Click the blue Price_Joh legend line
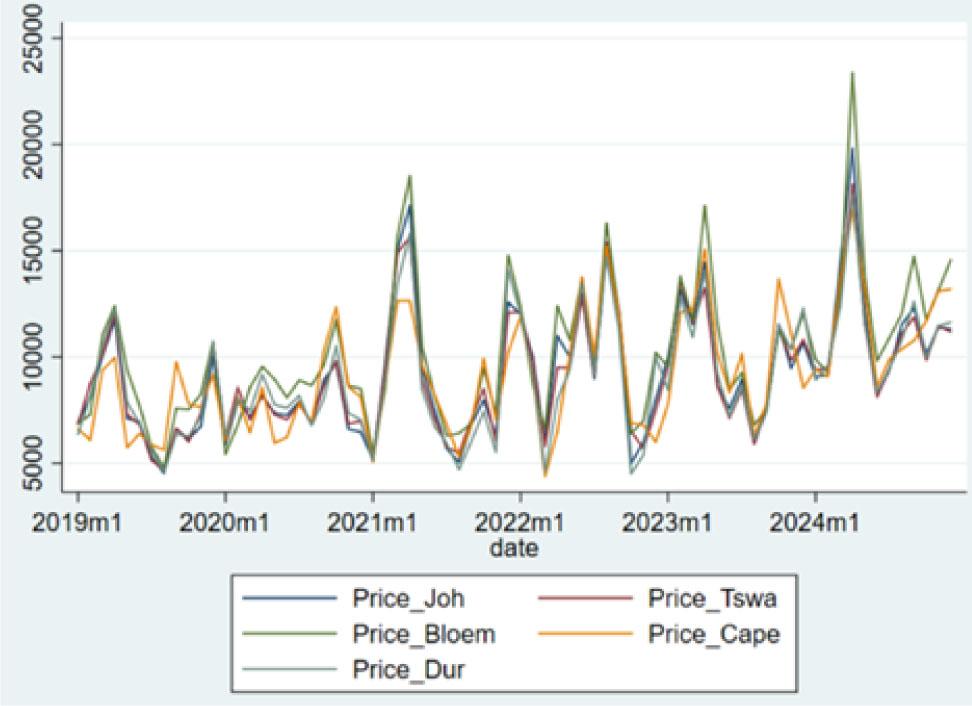Image resolution: width=972 pixels, height=706 pixels. click(288, 600)
